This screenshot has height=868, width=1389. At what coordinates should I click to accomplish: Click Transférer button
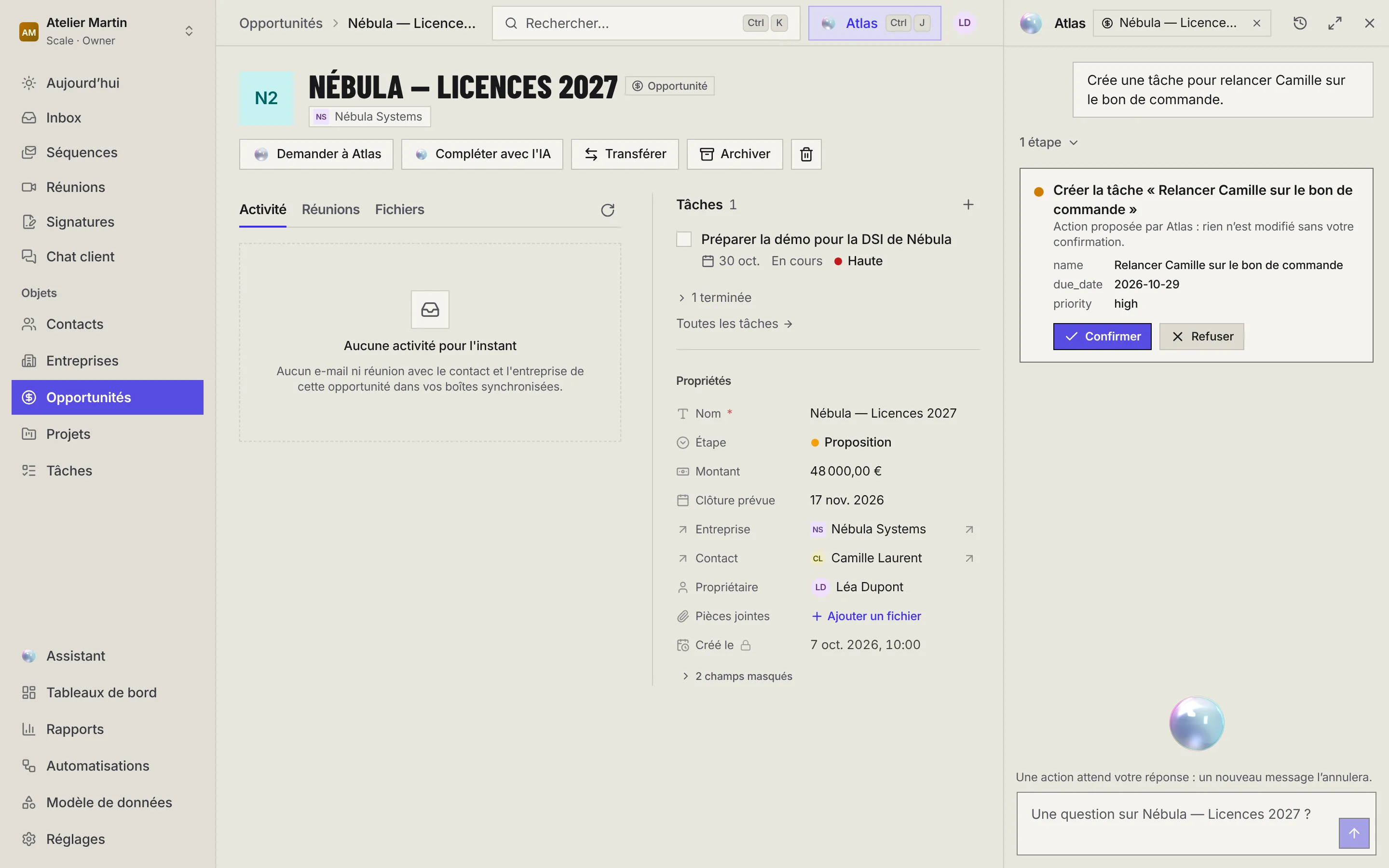625,154
